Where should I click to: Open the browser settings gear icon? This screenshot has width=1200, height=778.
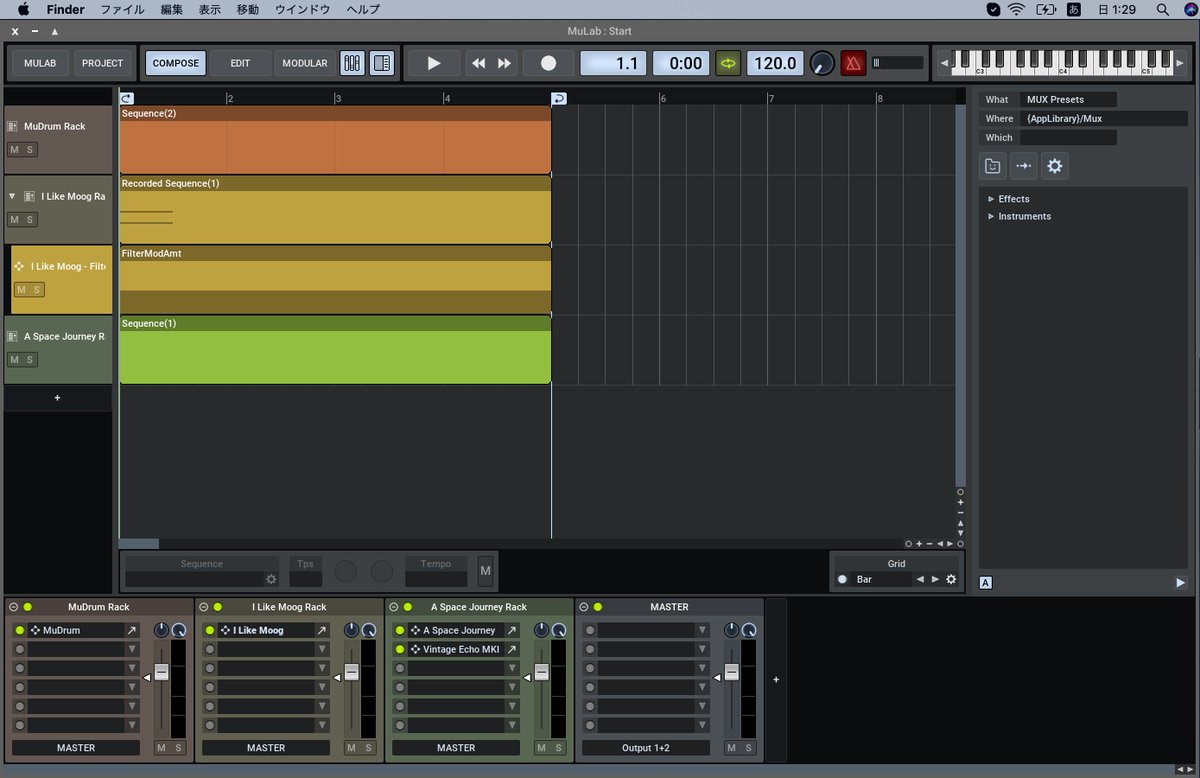pos(1054,166)
